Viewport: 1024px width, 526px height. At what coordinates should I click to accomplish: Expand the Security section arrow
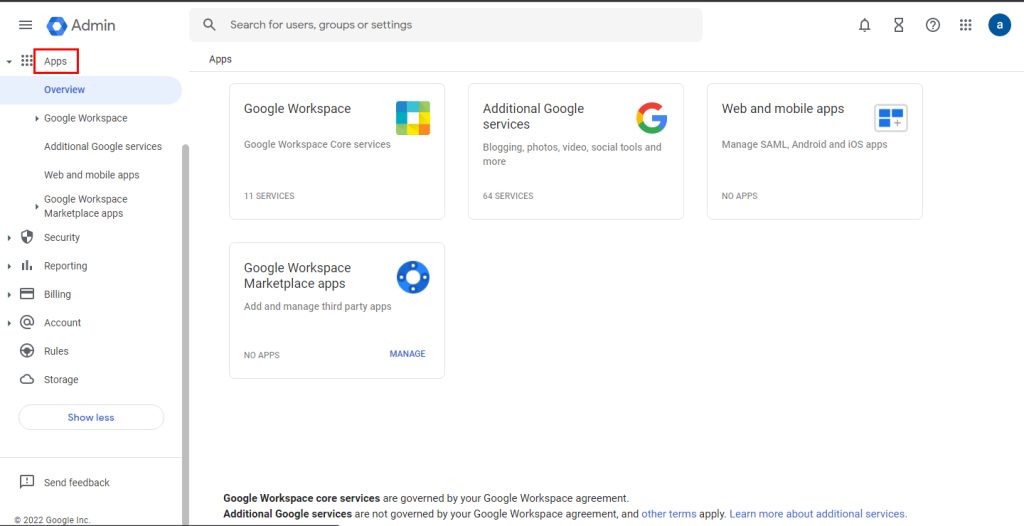(8, 238)
